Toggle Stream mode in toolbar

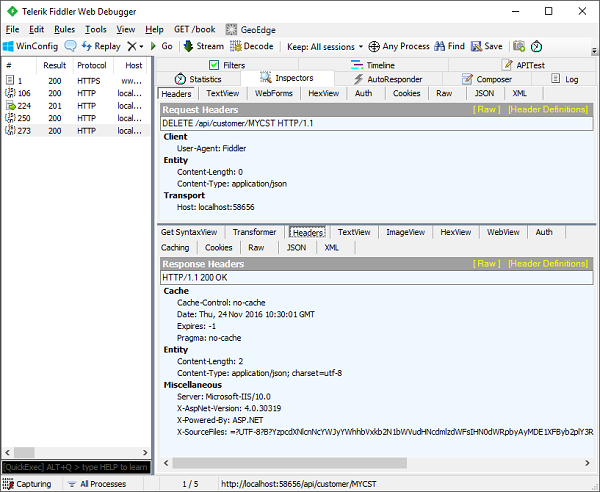coord(204,46)
